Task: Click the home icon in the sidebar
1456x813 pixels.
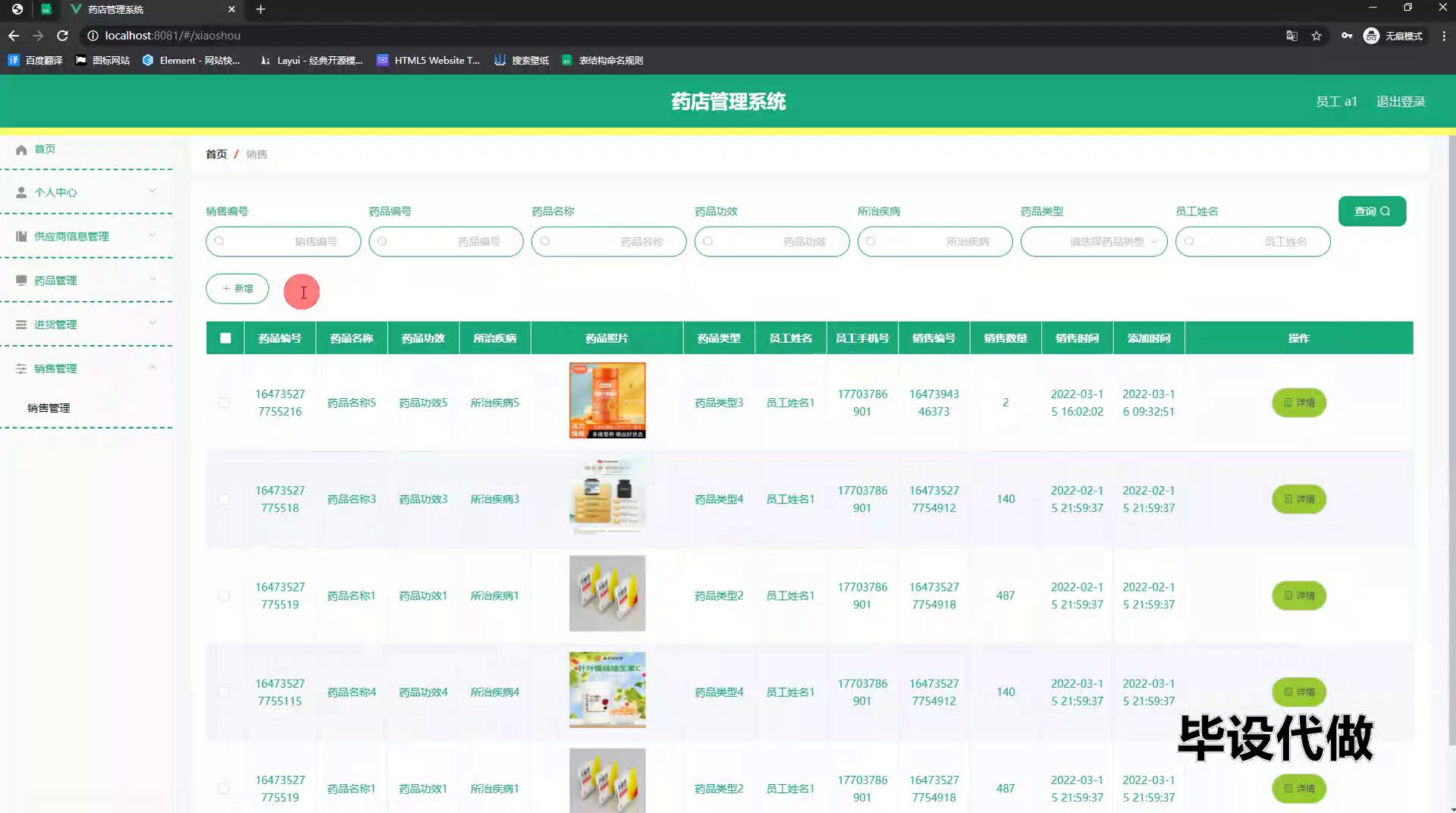Action: (x=21, y=149)
